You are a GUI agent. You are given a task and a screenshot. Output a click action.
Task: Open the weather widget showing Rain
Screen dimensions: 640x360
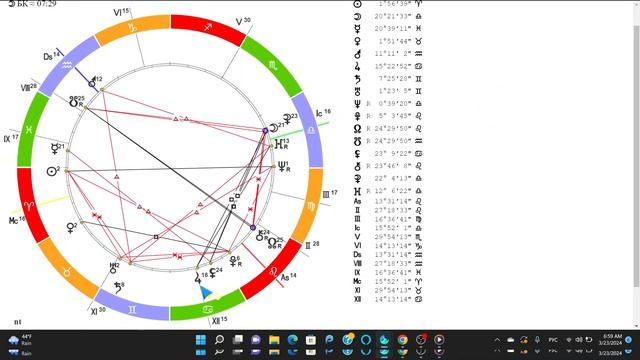[x=20, y=340]
